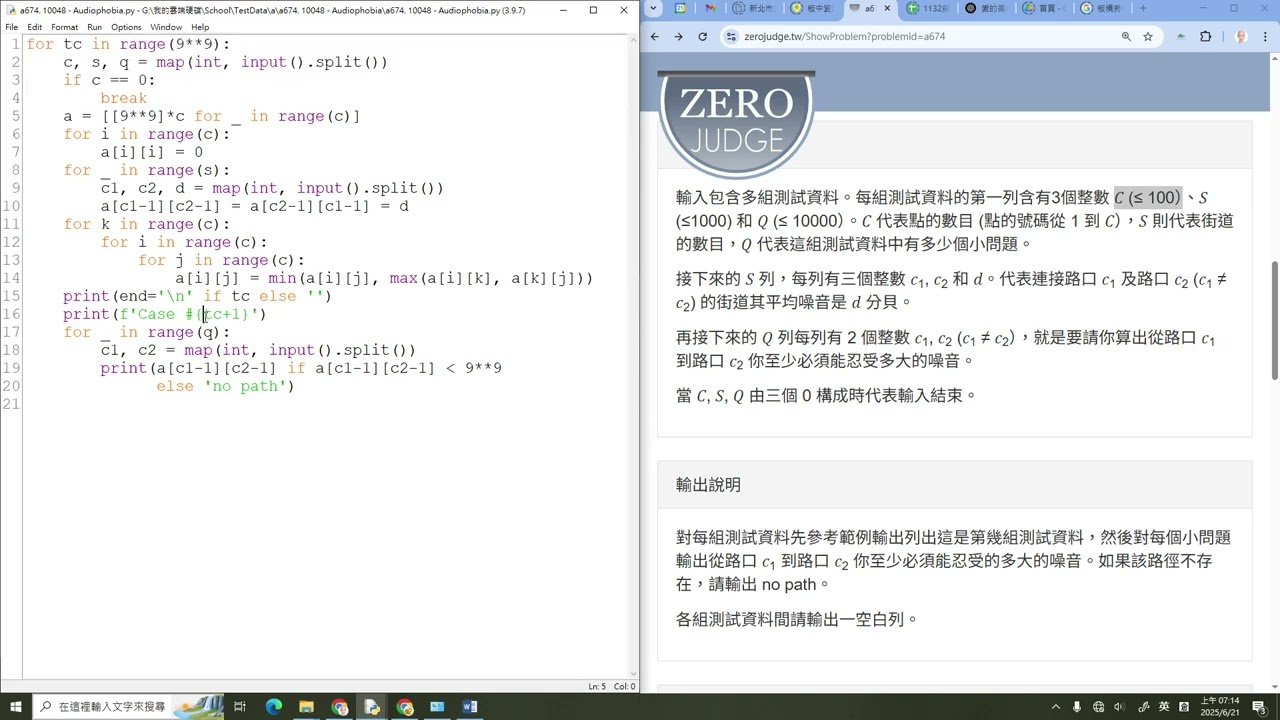Image resolution: width=1280 pixels, height=720 pixels.
Task: Switch to the Gmail tab
Action: point(710,8)
